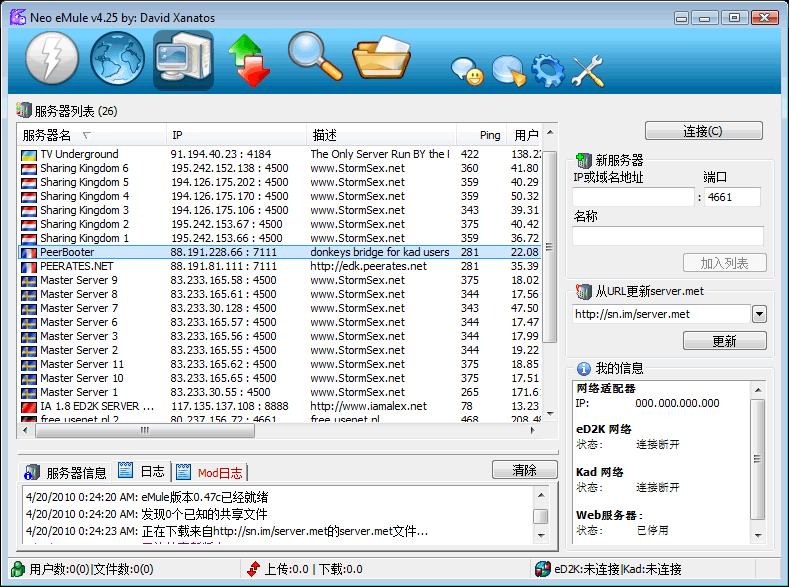This screenshot has width=789, height=587.
Task: Select the Sharing Kingdom 6 server row
Action: (x=280, y=168)
